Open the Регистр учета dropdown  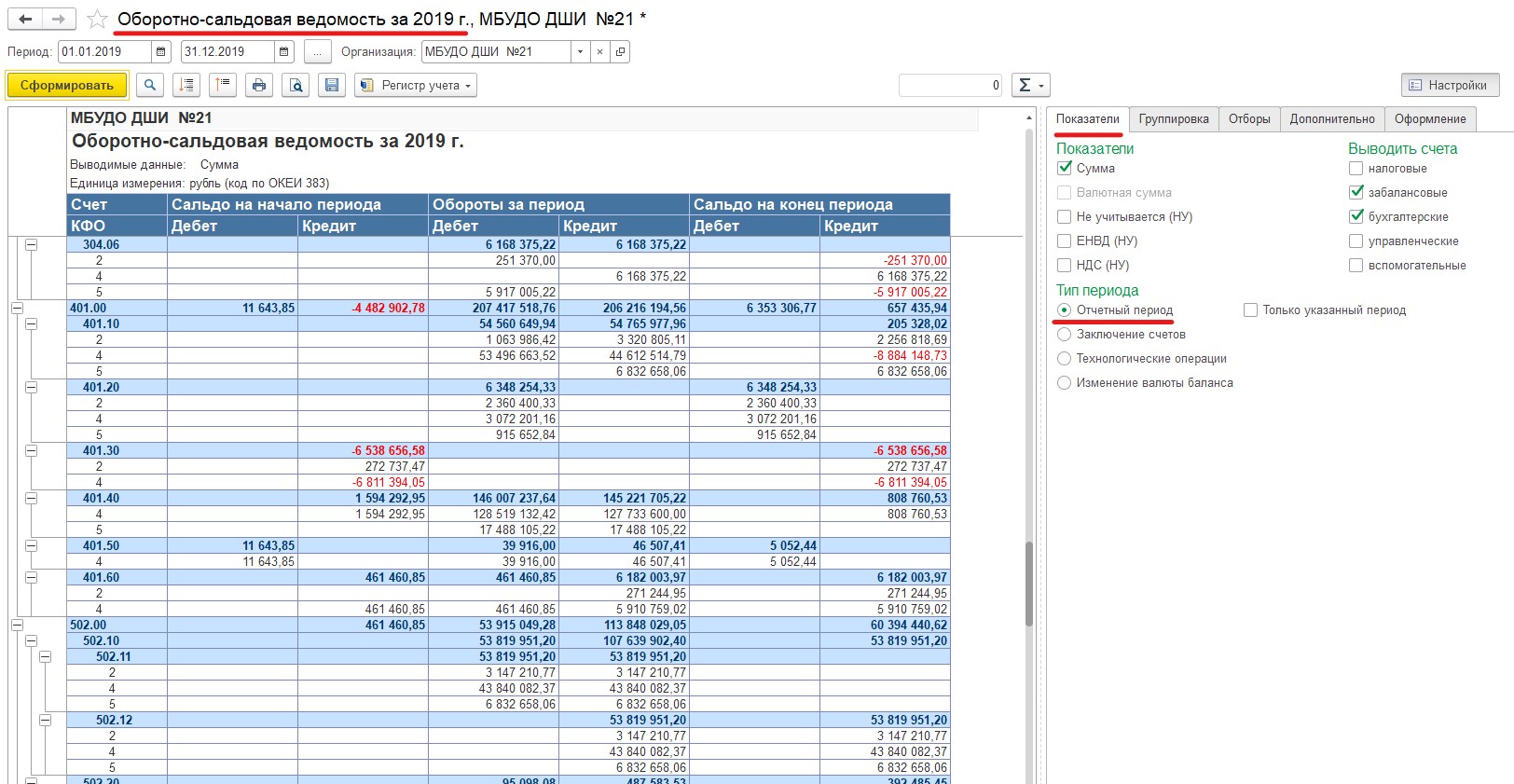tap(416, 85)
